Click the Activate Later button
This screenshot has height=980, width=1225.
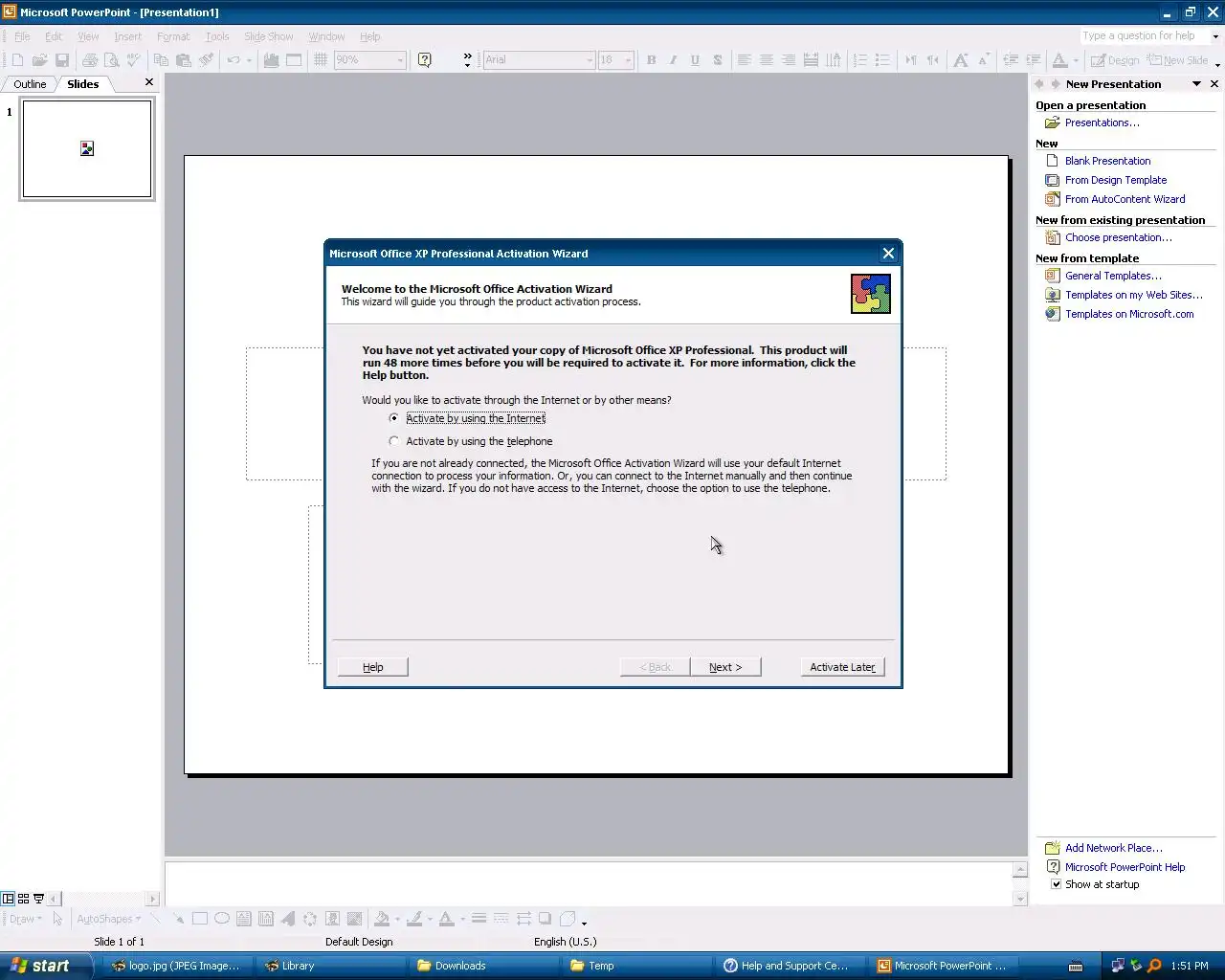click(842, 667)
